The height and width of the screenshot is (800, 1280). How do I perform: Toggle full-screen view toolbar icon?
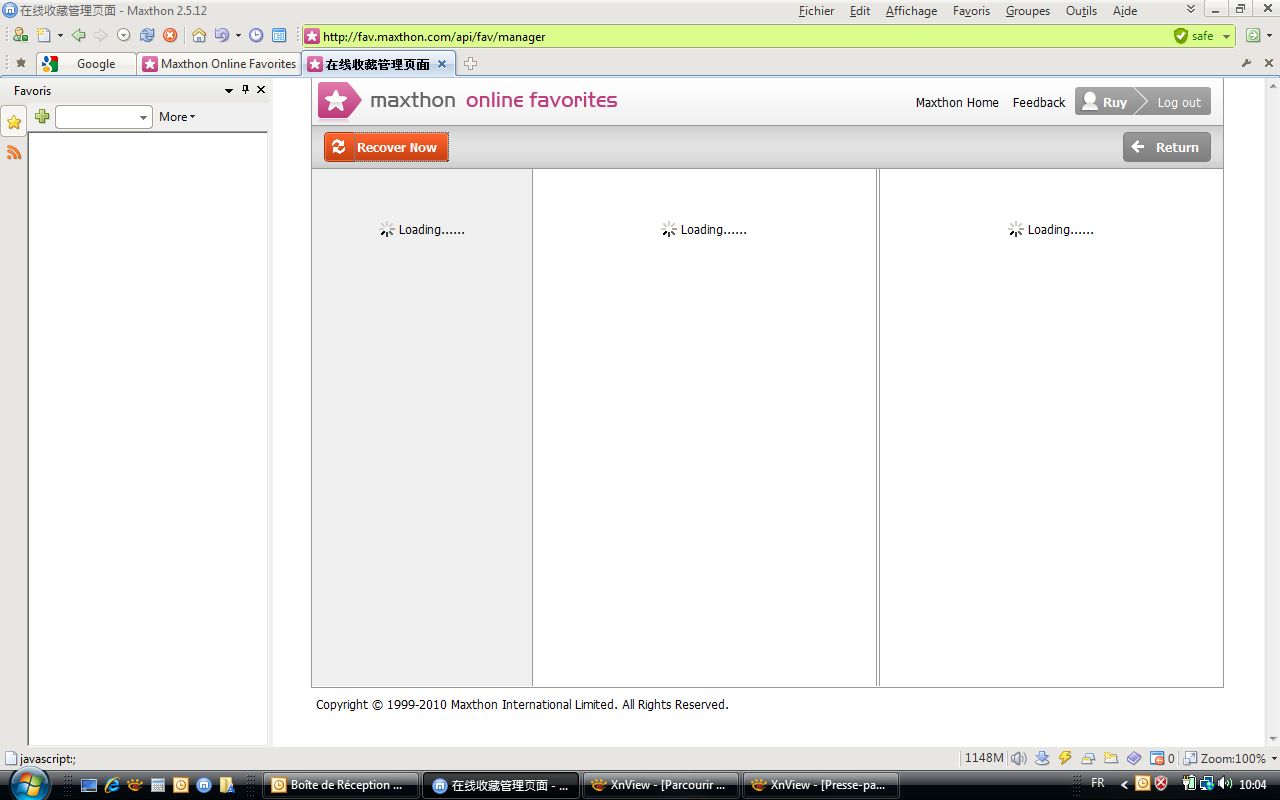click(x=279, y=35)
